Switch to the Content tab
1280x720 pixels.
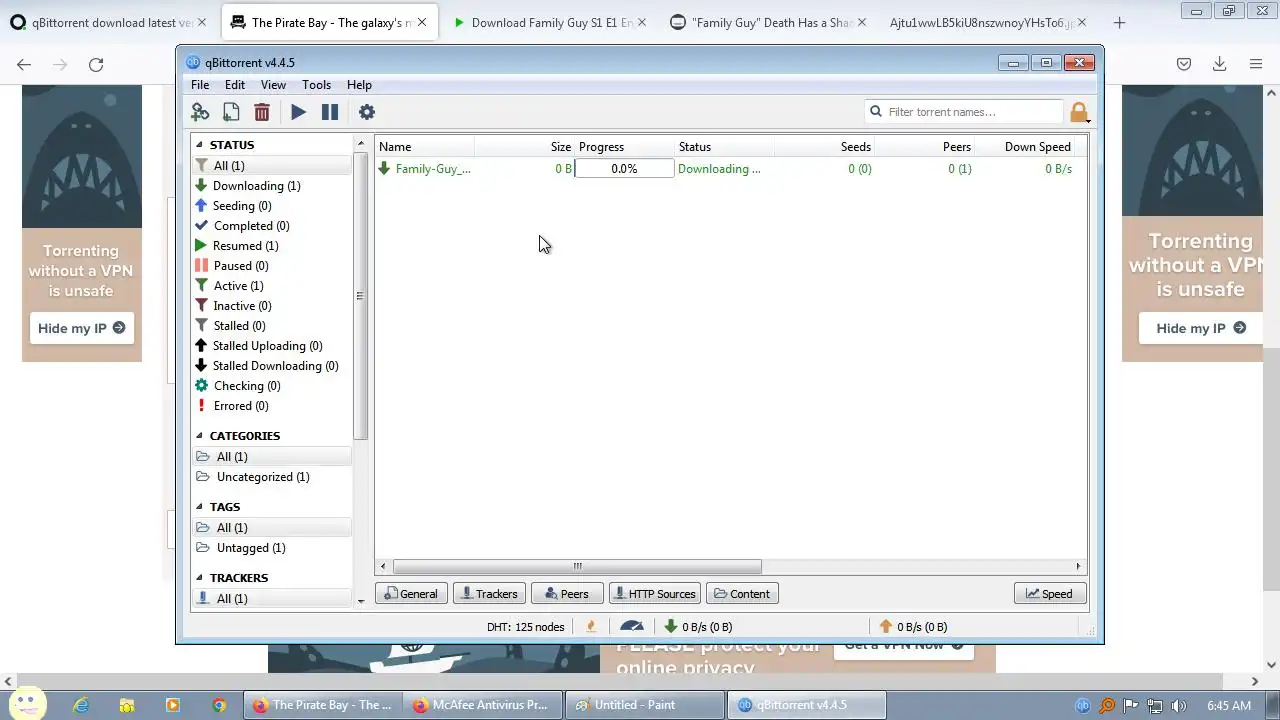[744, 594]
